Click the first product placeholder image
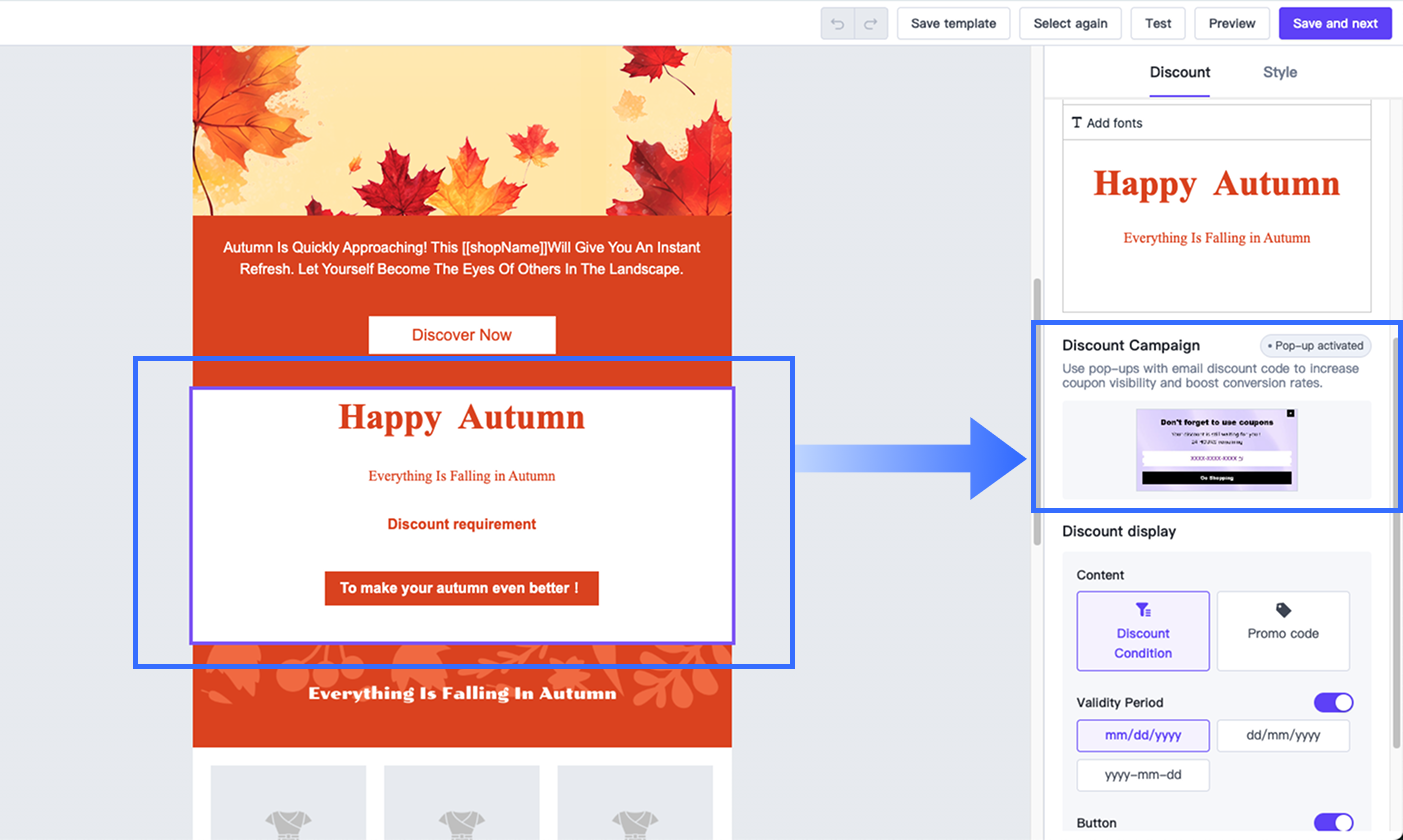The height and width of the screenshot is (840, 1403). pos(288,803)
